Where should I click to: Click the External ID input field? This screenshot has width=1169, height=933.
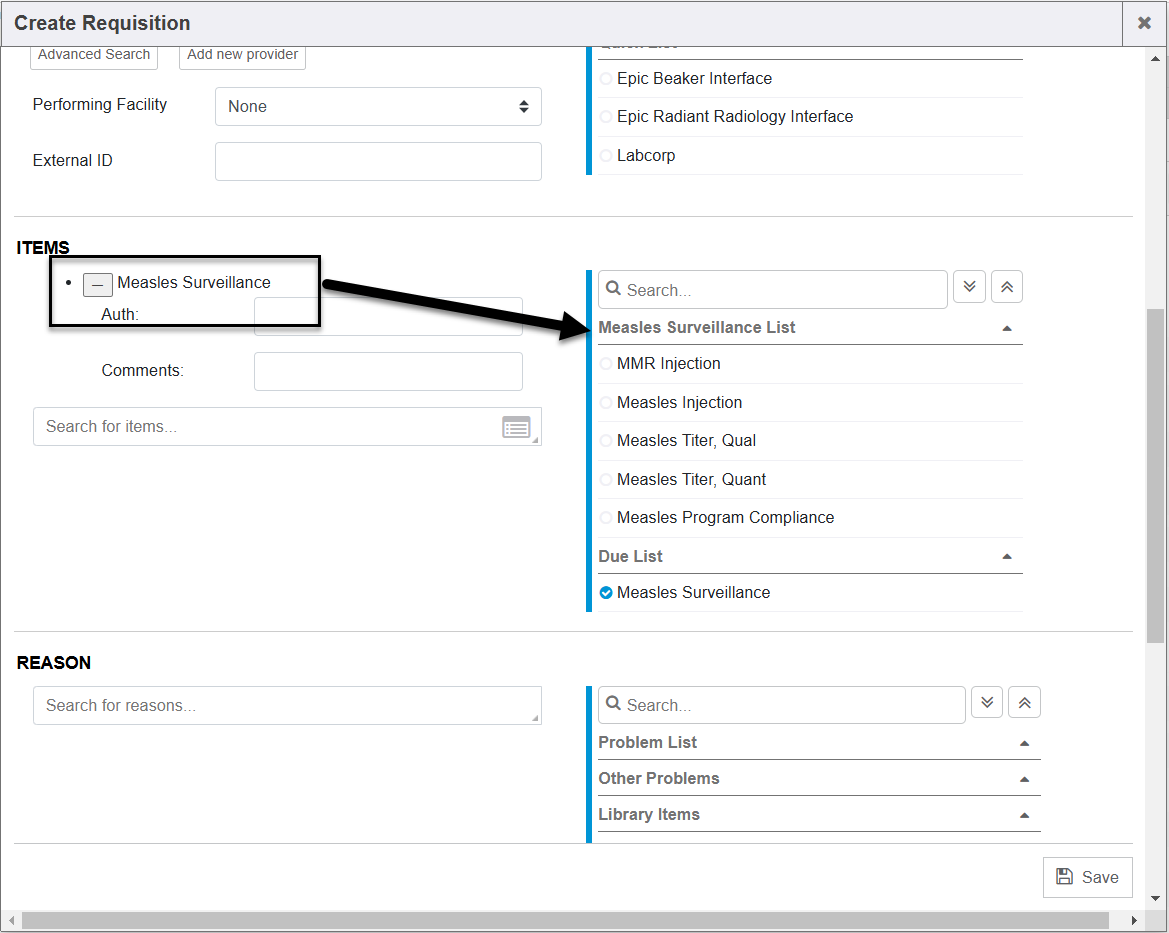tap(378, 161)
